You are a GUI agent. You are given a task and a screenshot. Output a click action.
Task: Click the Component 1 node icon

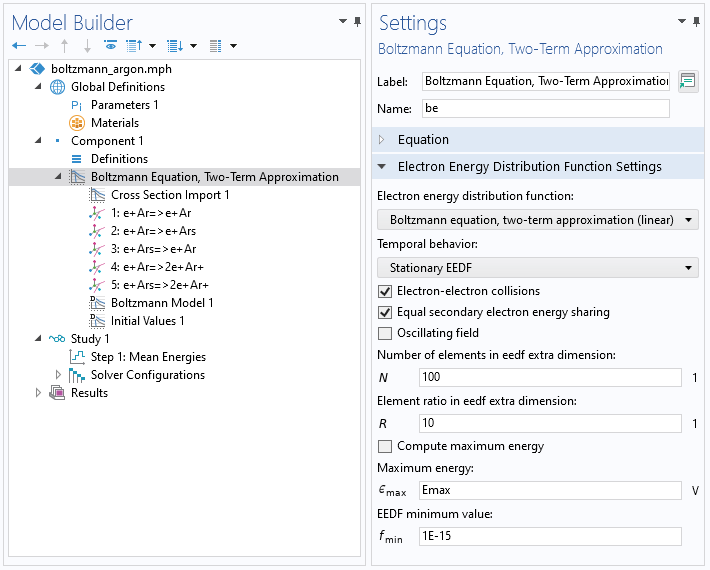(x=58, y=141)
